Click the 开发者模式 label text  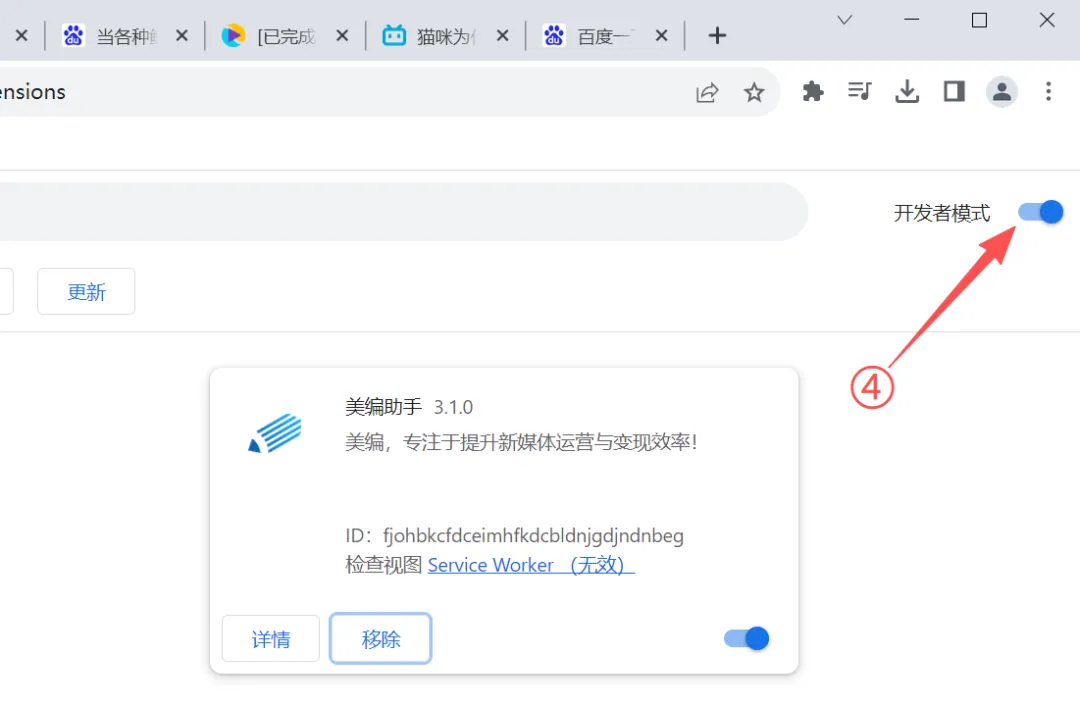(942, 213)
